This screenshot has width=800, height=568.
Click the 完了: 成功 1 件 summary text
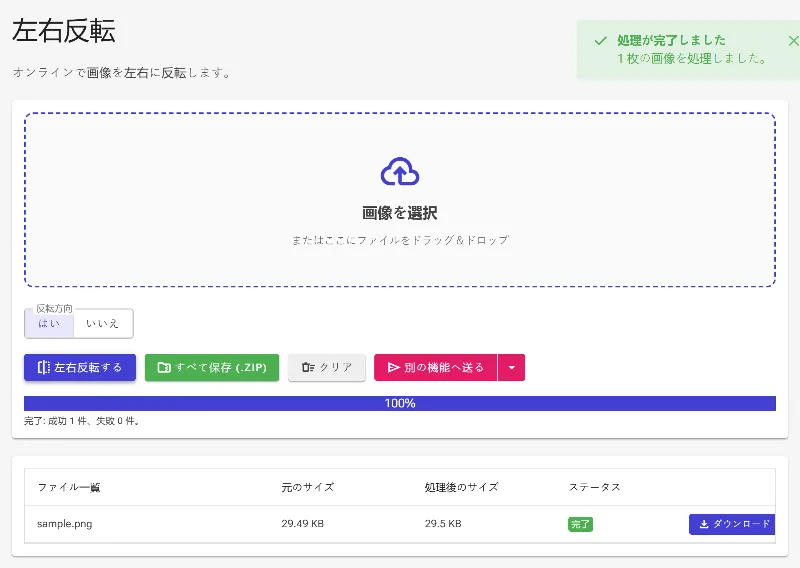coord(82,421)
